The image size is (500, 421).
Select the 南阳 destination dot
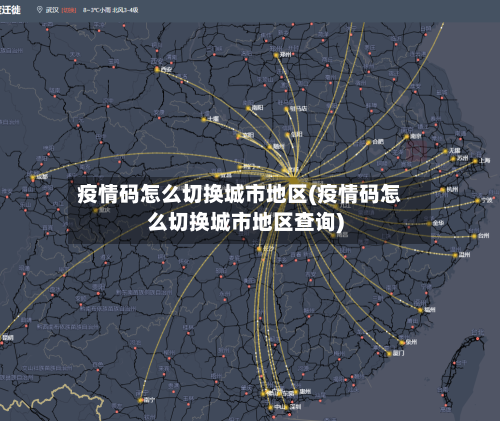tap(248, 108)
